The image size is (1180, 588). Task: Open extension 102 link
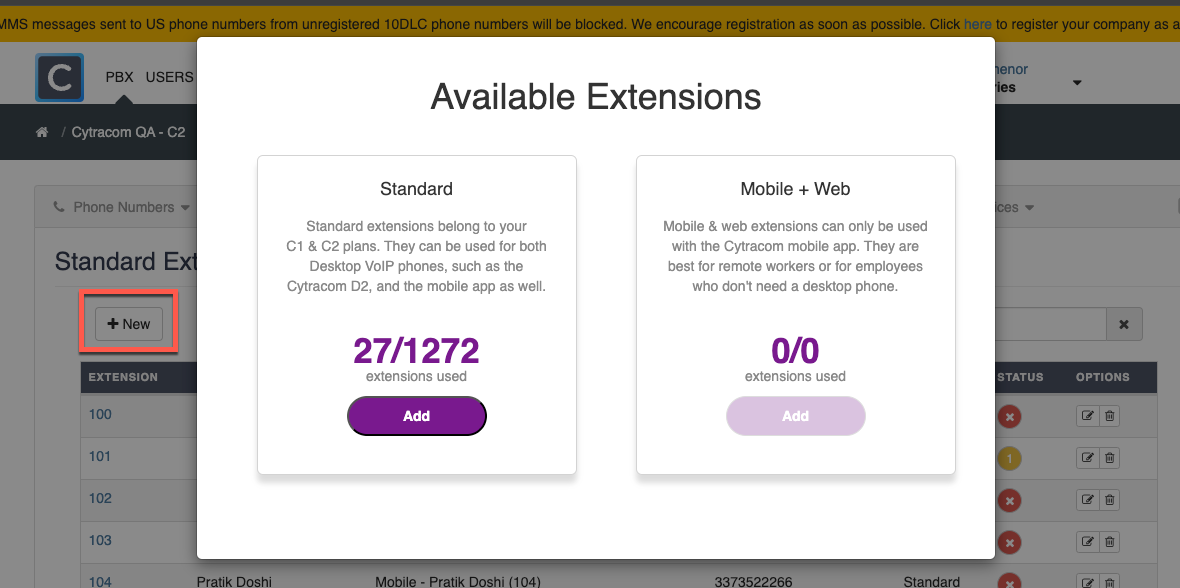click(x=100, y=498)
